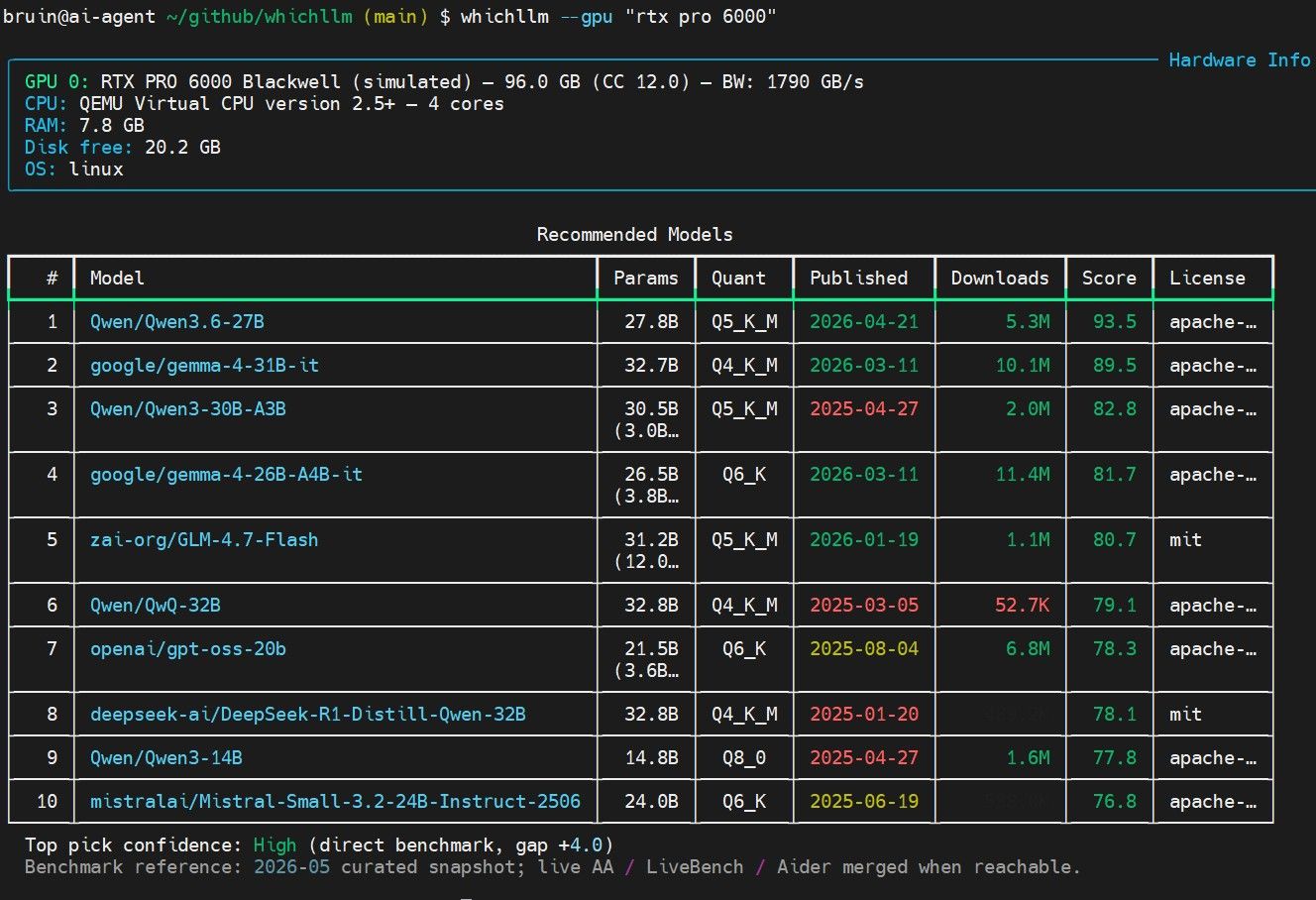The width and height of the screenshot is (1316, 900).
Task: Click the whichllm command text in the prompt
Action: 504,17
